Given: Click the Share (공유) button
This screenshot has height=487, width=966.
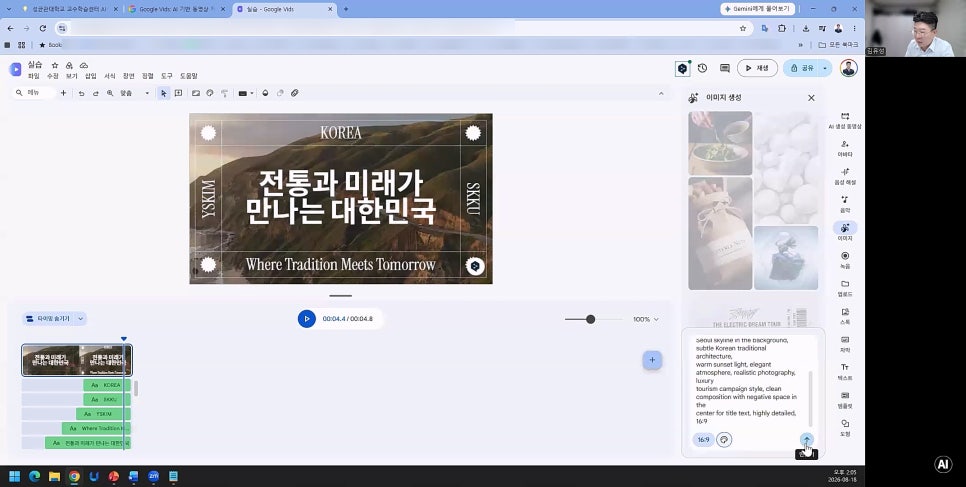Looking at the screenshot, I should tap(801, 68).
